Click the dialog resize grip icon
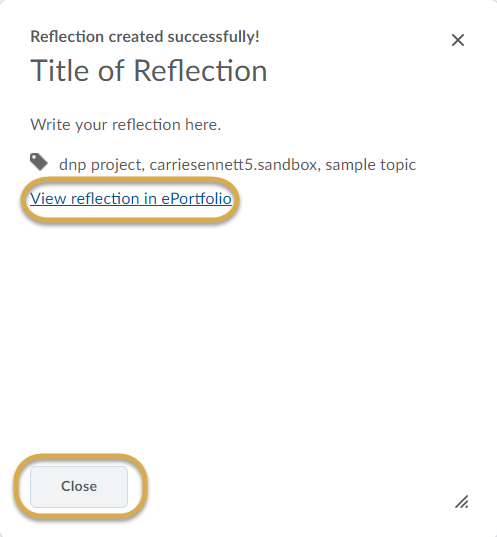The height and width of the screenshot is (537, 497). click(461, 502)
